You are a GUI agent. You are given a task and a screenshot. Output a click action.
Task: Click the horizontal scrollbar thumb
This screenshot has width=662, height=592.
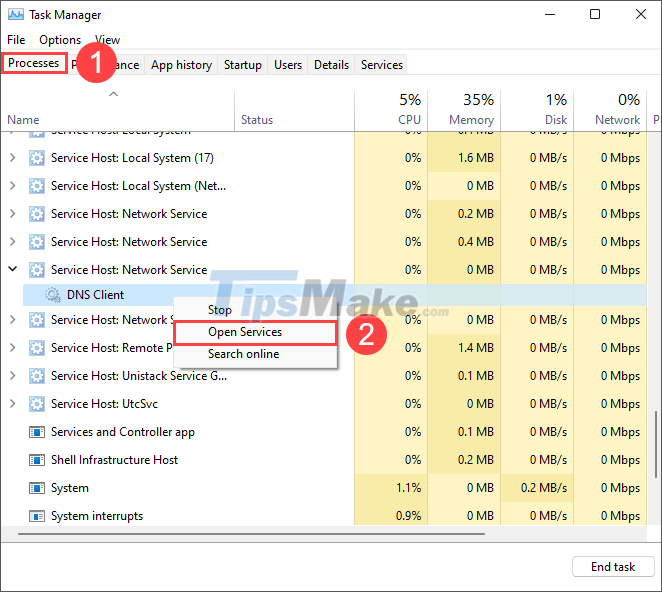point(251,534)
